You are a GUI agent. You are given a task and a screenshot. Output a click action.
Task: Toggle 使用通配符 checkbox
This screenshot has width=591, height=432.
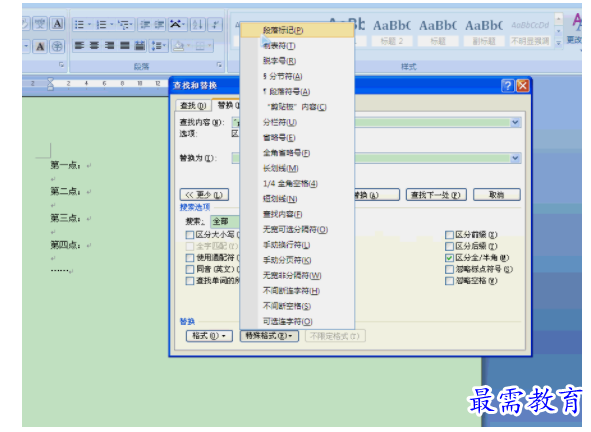click(190, 258)
